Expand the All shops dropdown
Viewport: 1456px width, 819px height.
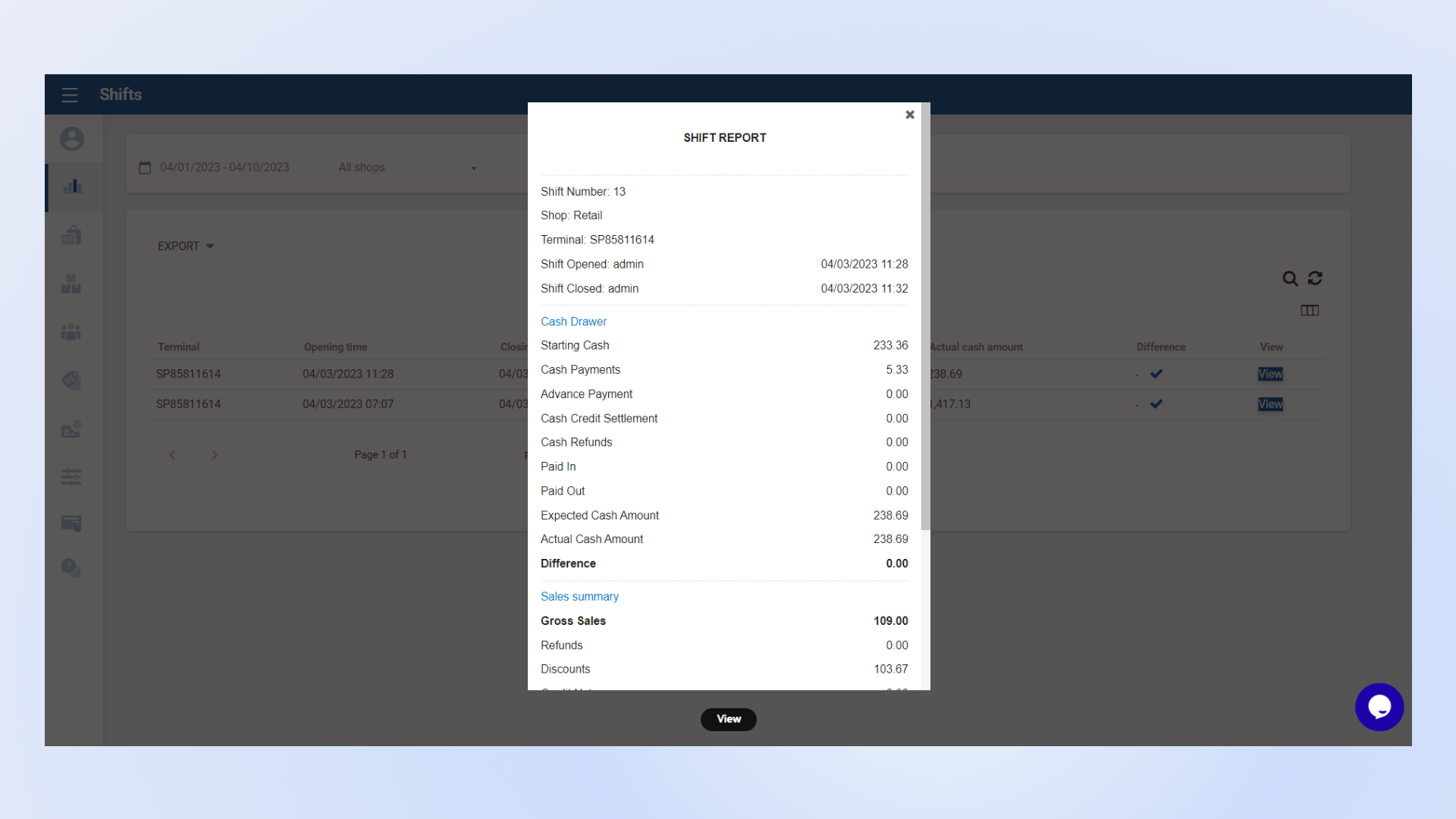407,168
